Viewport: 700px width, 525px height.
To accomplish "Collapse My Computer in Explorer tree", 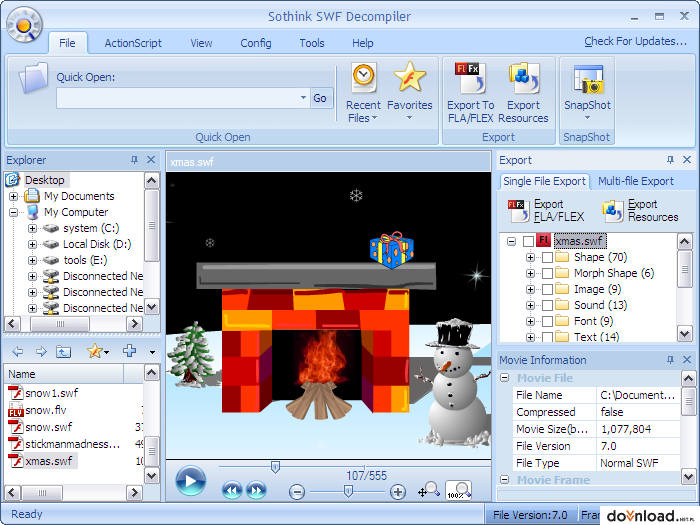I will [x=13, y=212].
